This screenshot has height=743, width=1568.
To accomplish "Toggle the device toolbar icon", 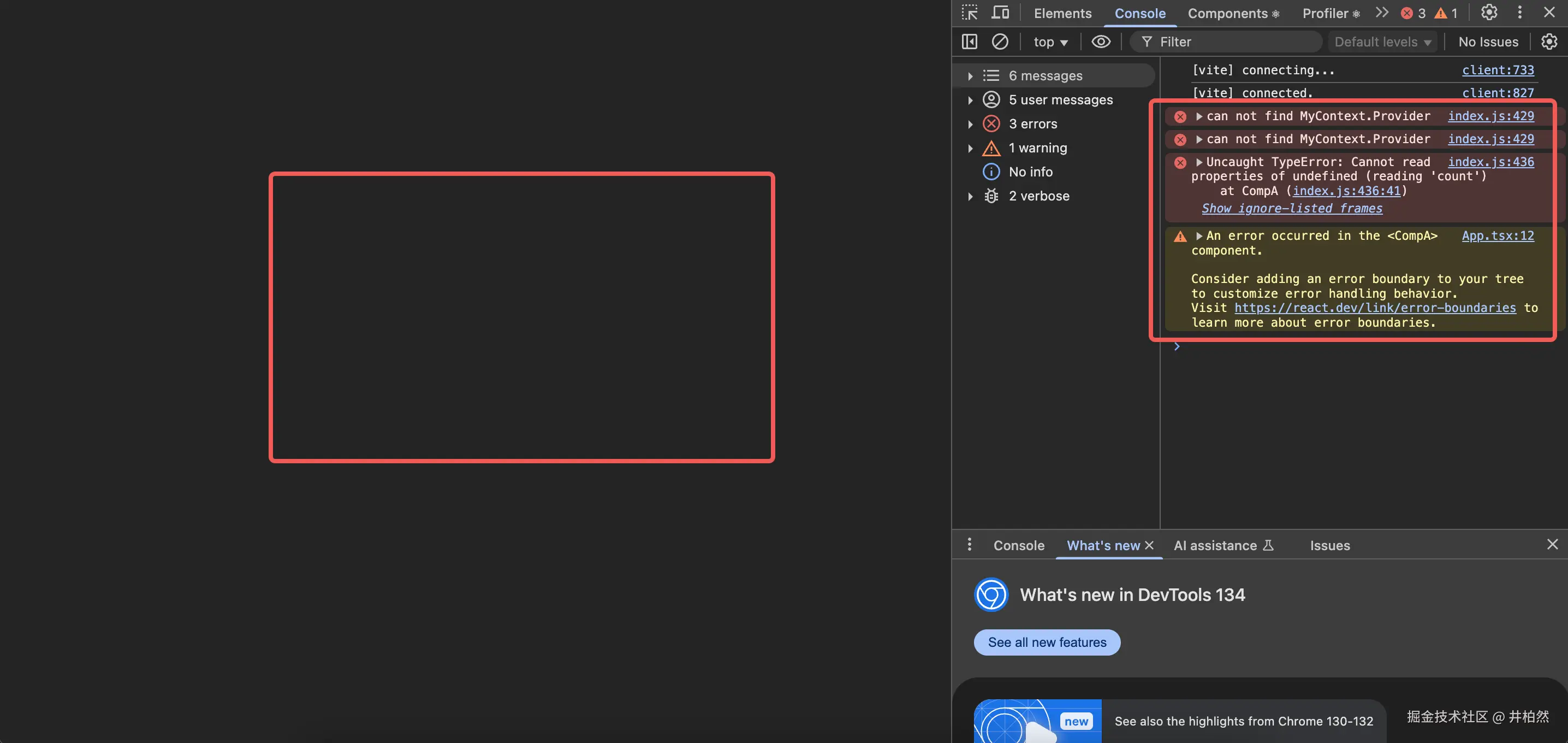I will click(1000, 13).
